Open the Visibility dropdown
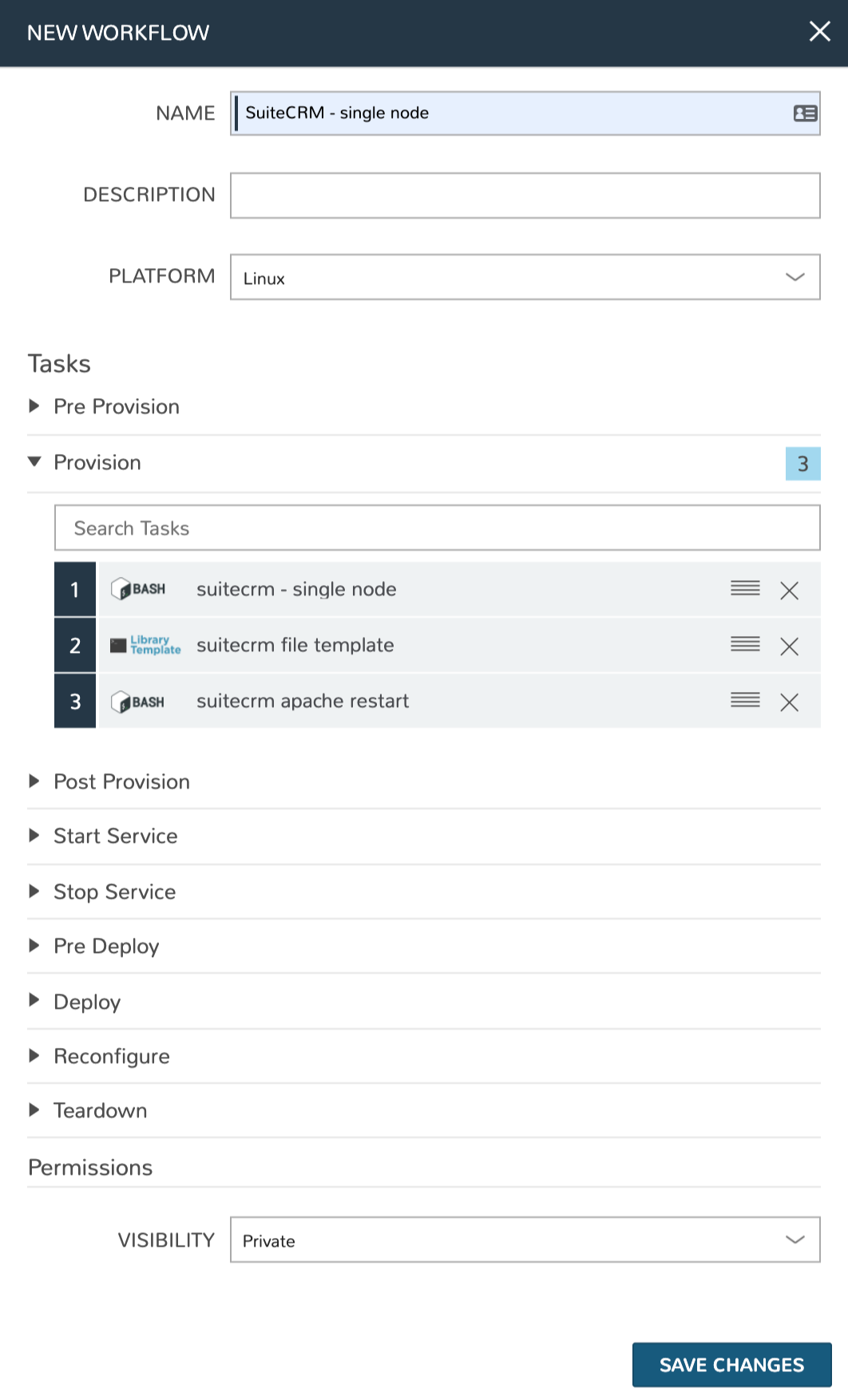848x1400 pixels. [x=794, y=1240]
